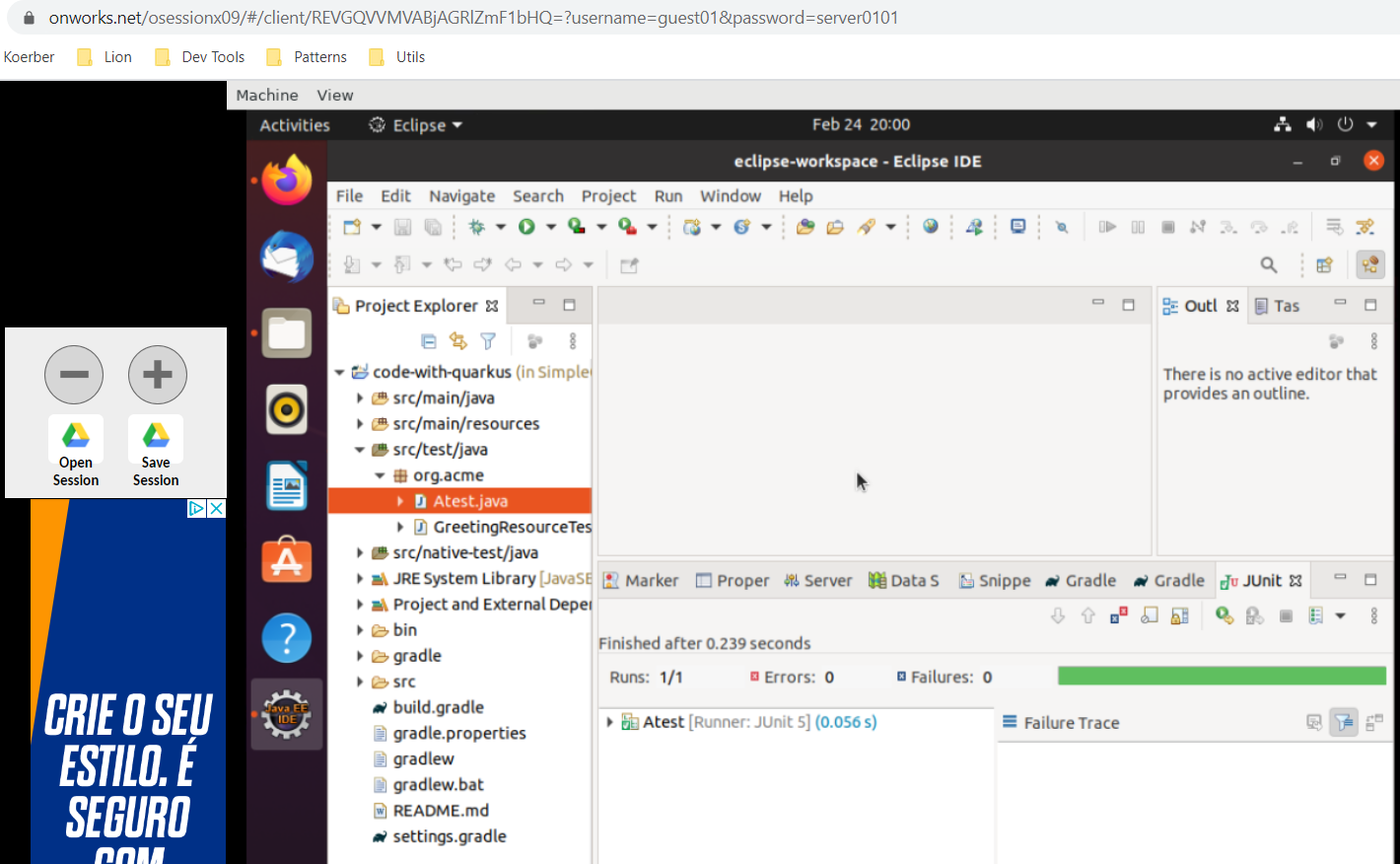The image size is (1400, 864).
Task: Click the Feb 24 20:00 clock
Action: click(x=861, y=124)
